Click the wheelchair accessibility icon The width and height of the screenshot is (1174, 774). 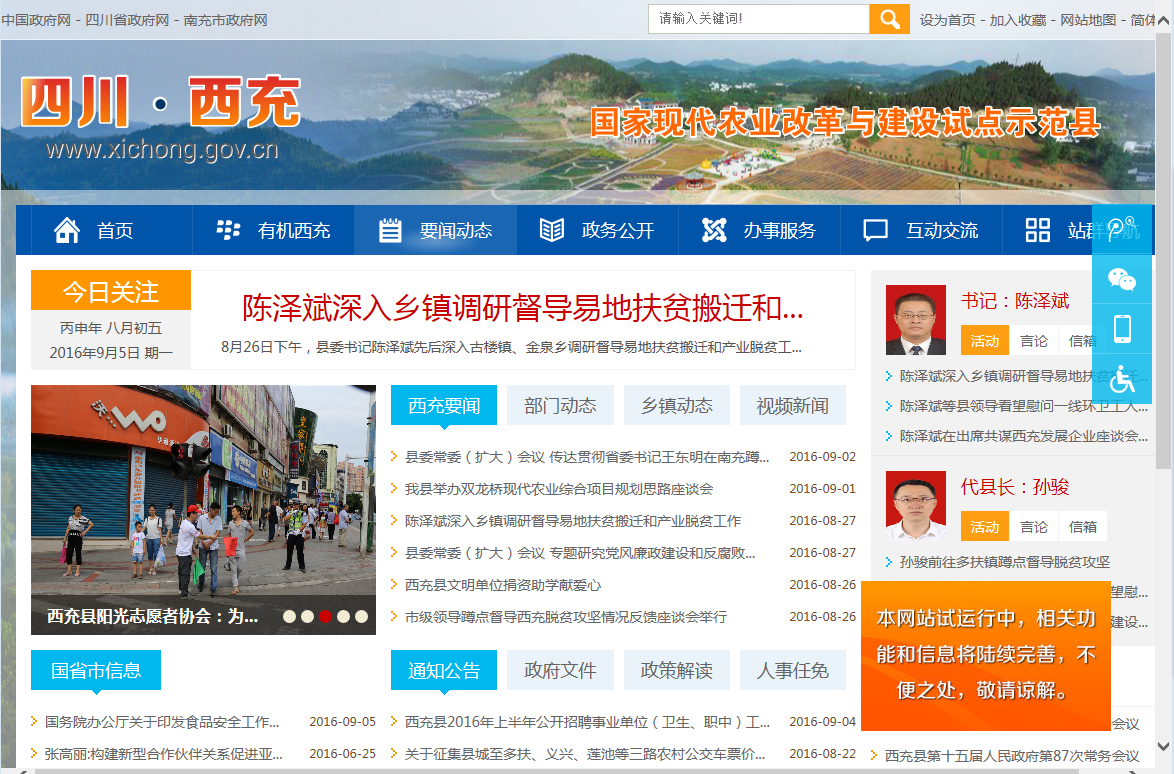(1121, 379)
